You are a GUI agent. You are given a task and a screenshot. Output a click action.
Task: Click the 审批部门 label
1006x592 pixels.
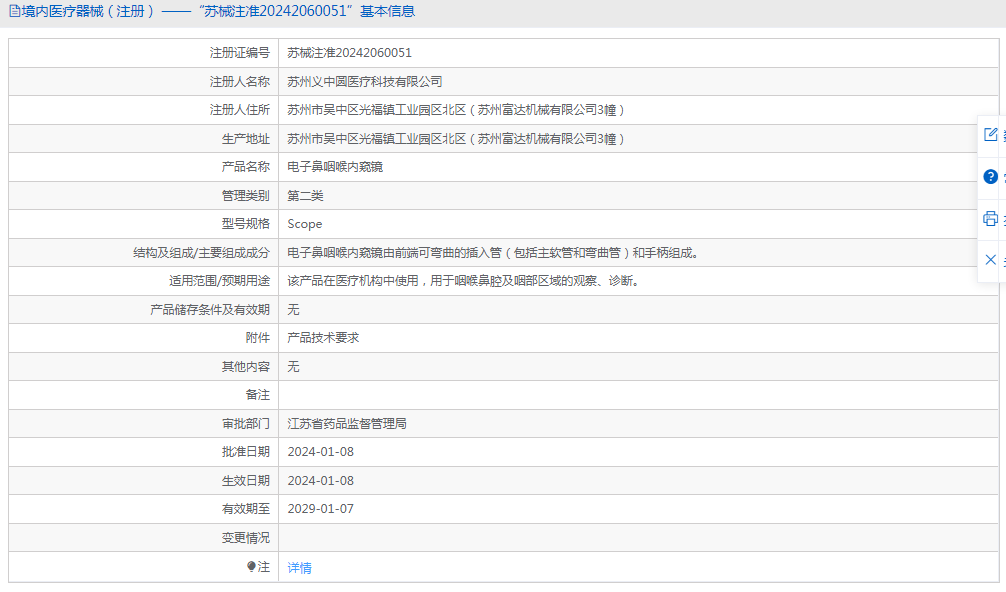(246, 423)
